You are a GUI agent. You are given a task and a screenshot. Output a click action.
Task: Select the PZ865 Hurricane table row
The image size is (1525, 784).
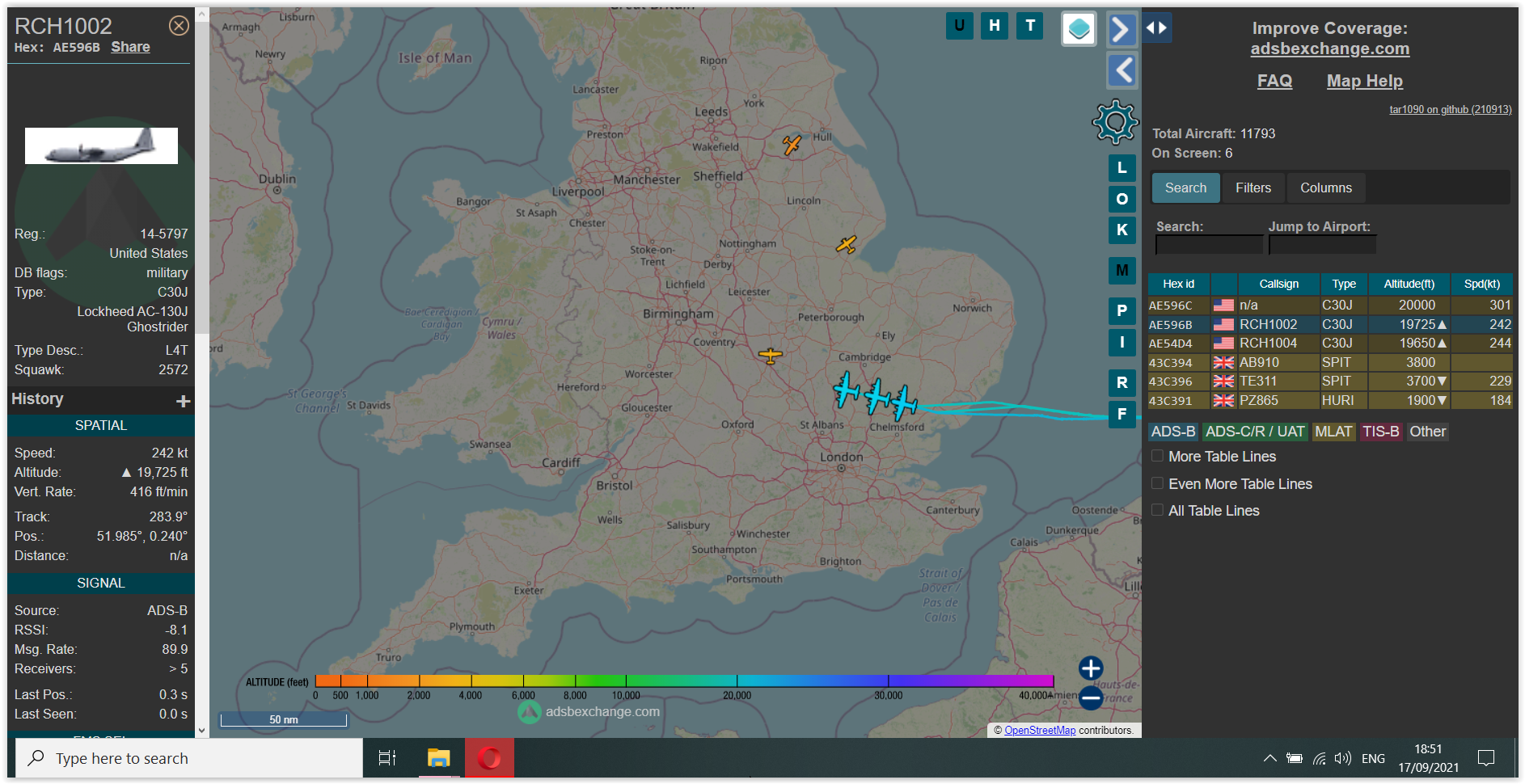pos(1330,401)
